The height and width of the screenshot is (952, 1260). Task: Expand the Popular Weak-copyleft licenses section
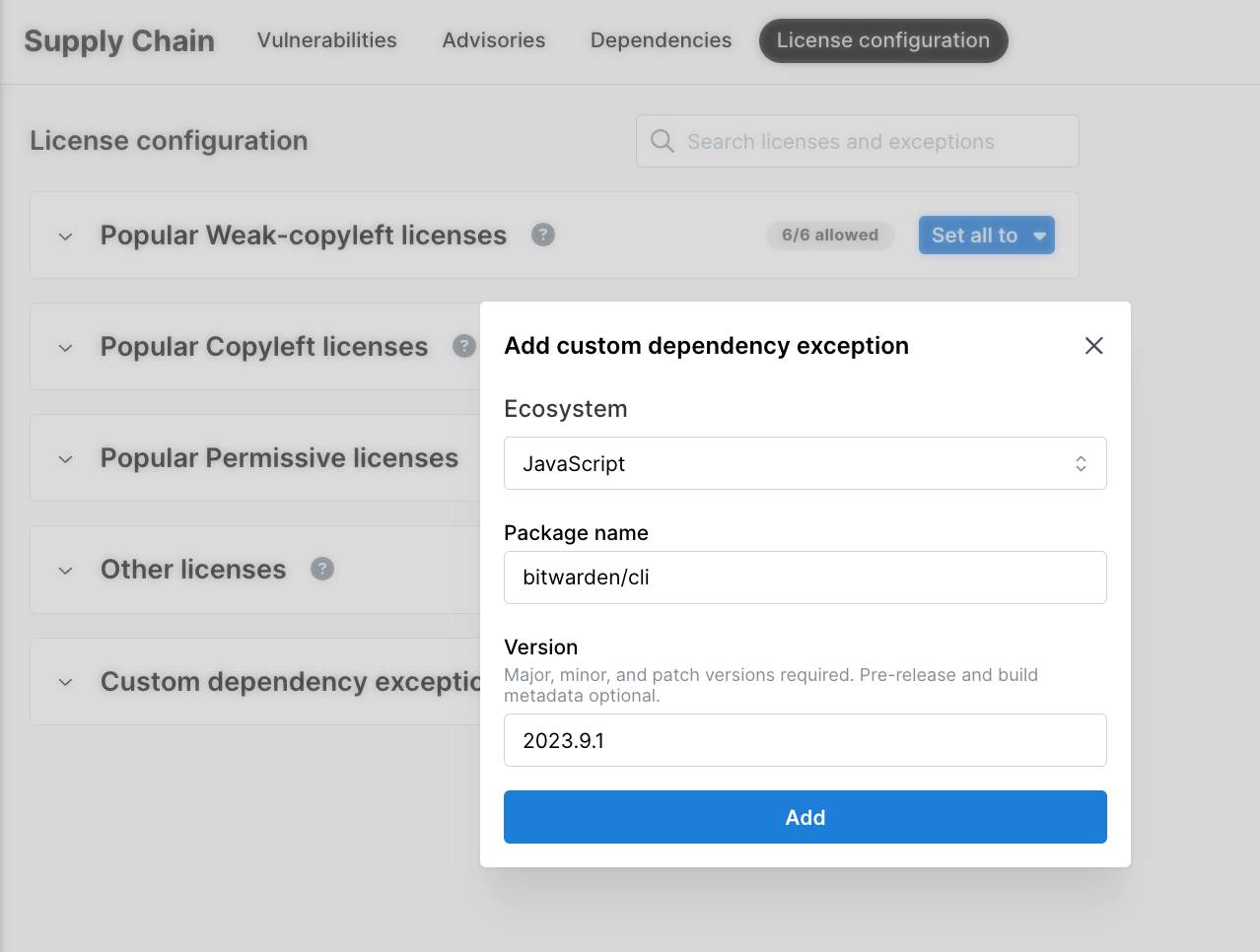click(x=65, y=237)
